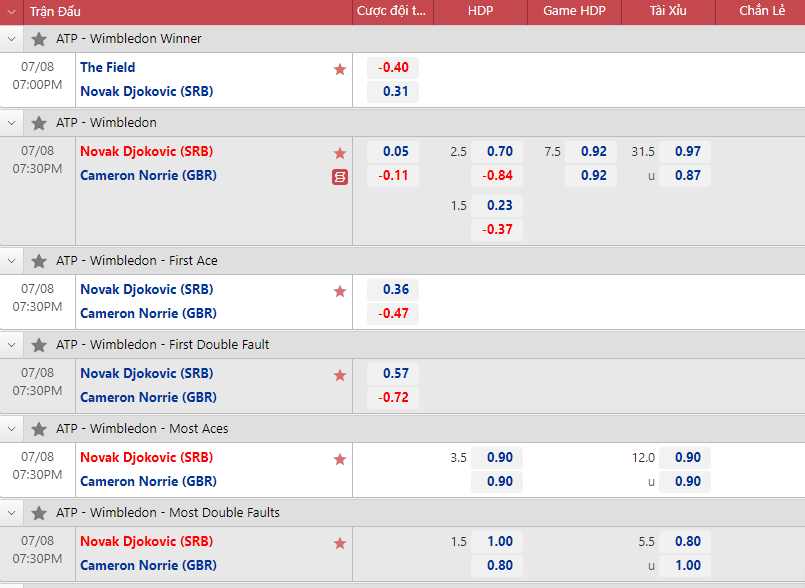Select Norrie moneyline odds -0.11
This screenshot has width=805, height=588.
point(393,176)
